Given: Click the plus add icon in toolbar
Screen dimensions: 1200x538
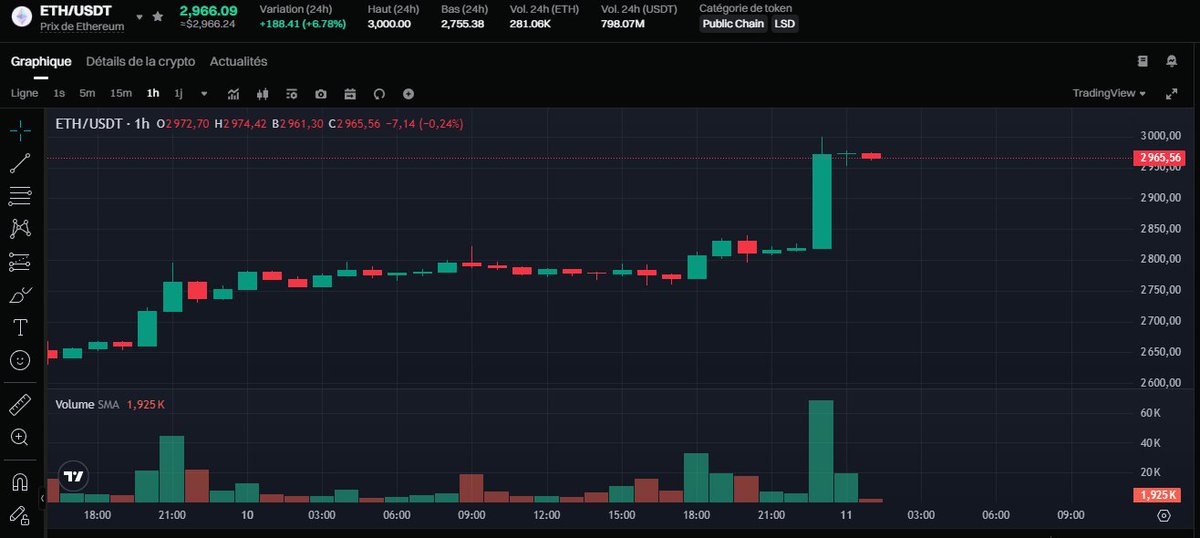Looking at the screenshot, I should click(x=408, y=94).
